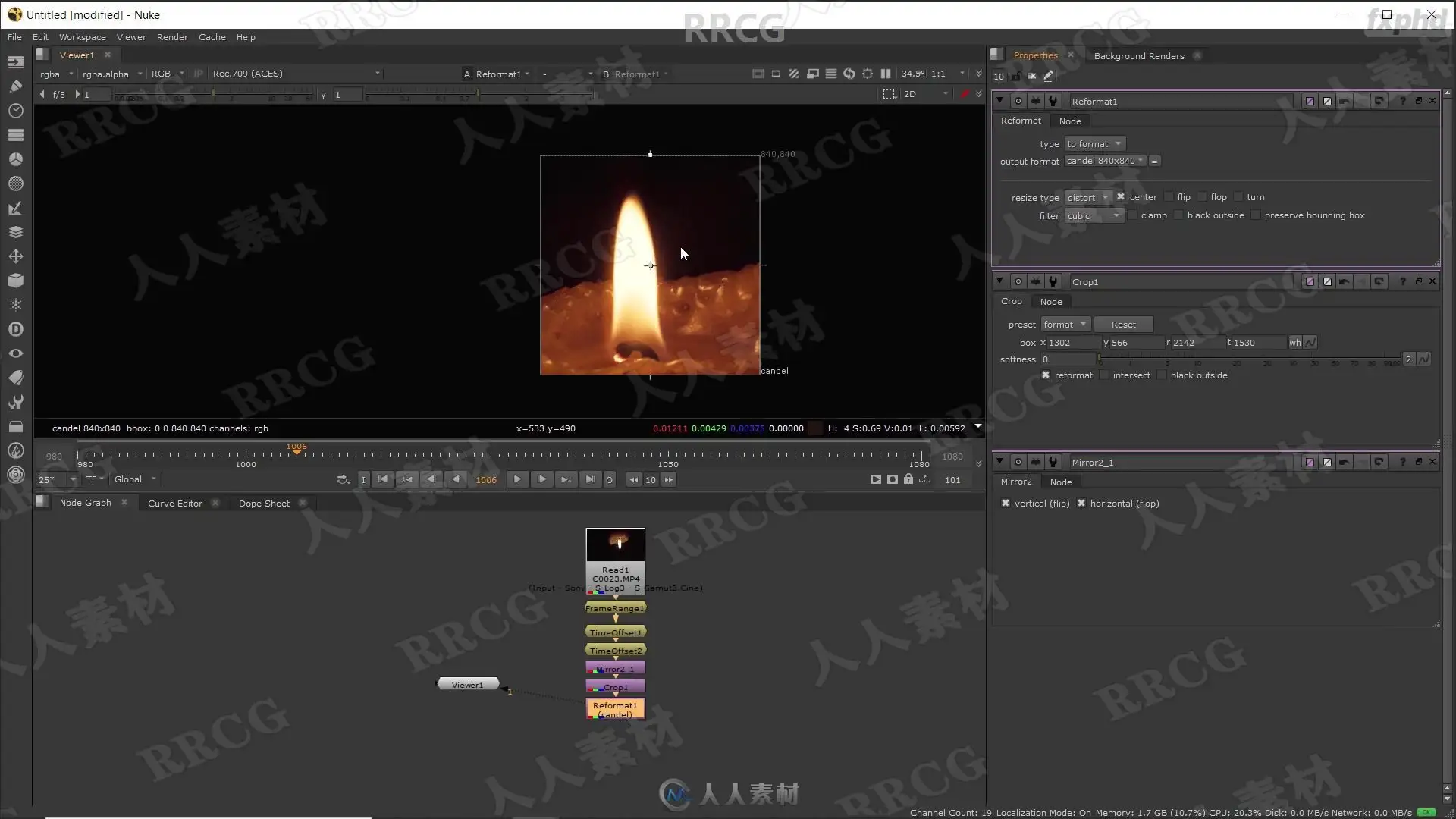This screenshot has height=819, width=1456.
Task: Select the FrameRange1 node
Action: click(x=615, y=608)
